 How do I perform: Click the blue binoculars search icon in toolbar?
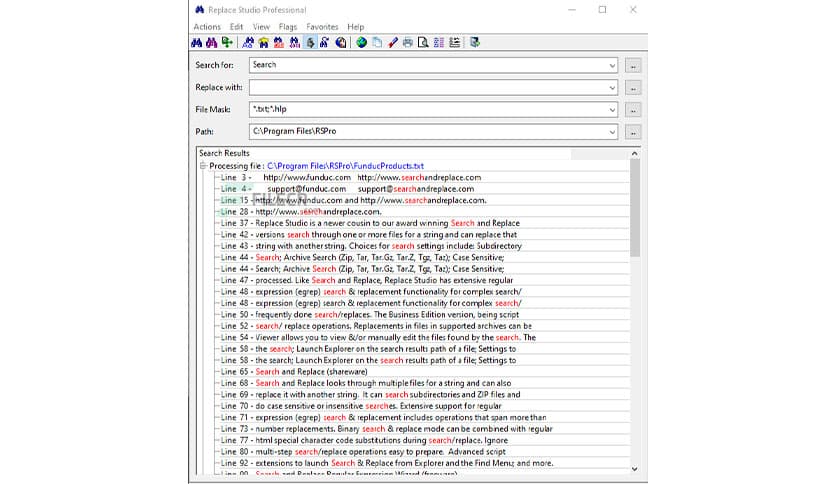(198, 42)
